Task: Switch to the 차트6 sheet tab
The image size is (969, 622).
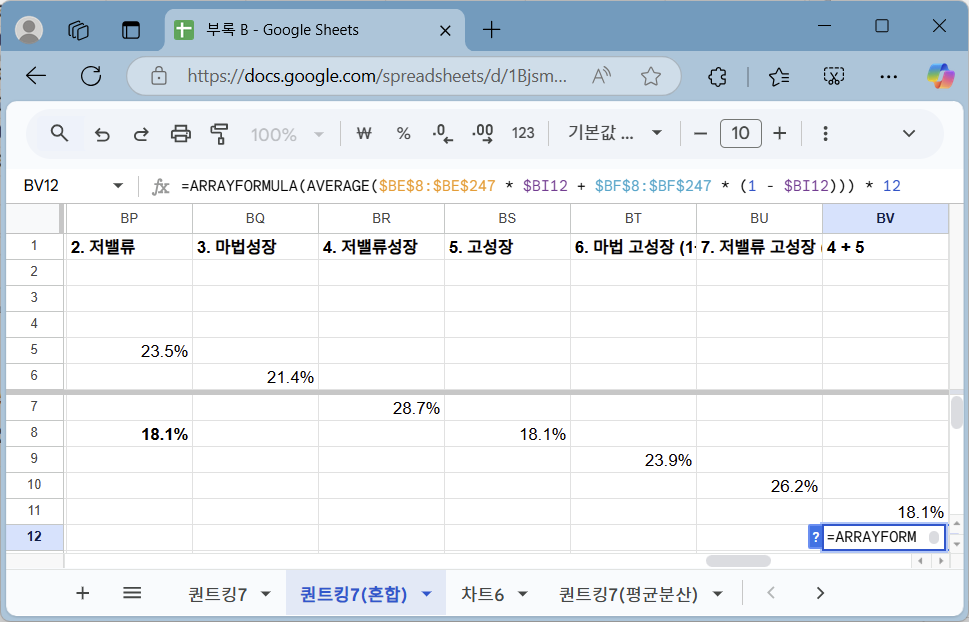Action: pos(483,595)
